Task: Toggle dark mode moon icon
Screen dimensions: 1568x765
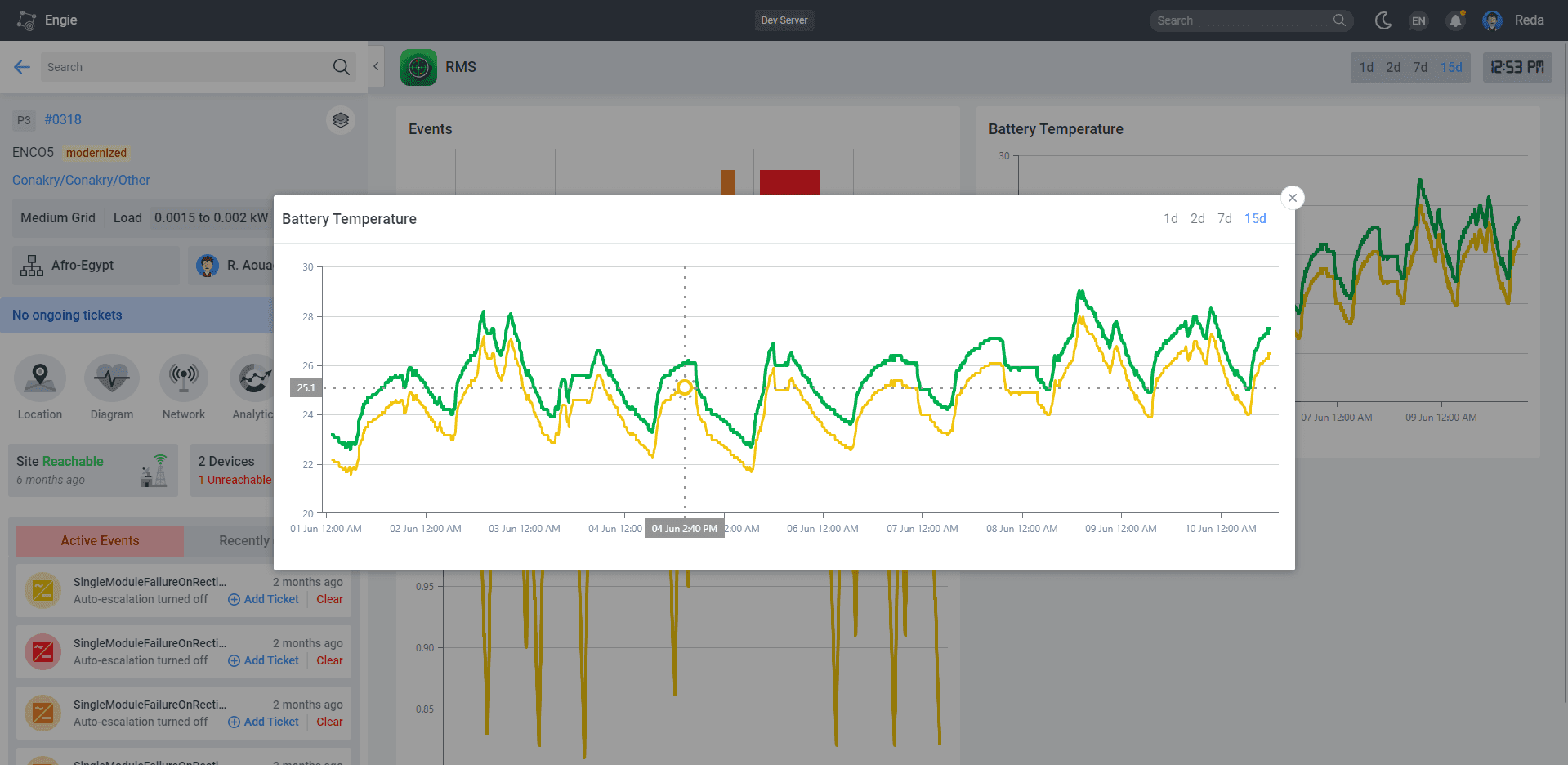Action: (x=1383, y=20)
